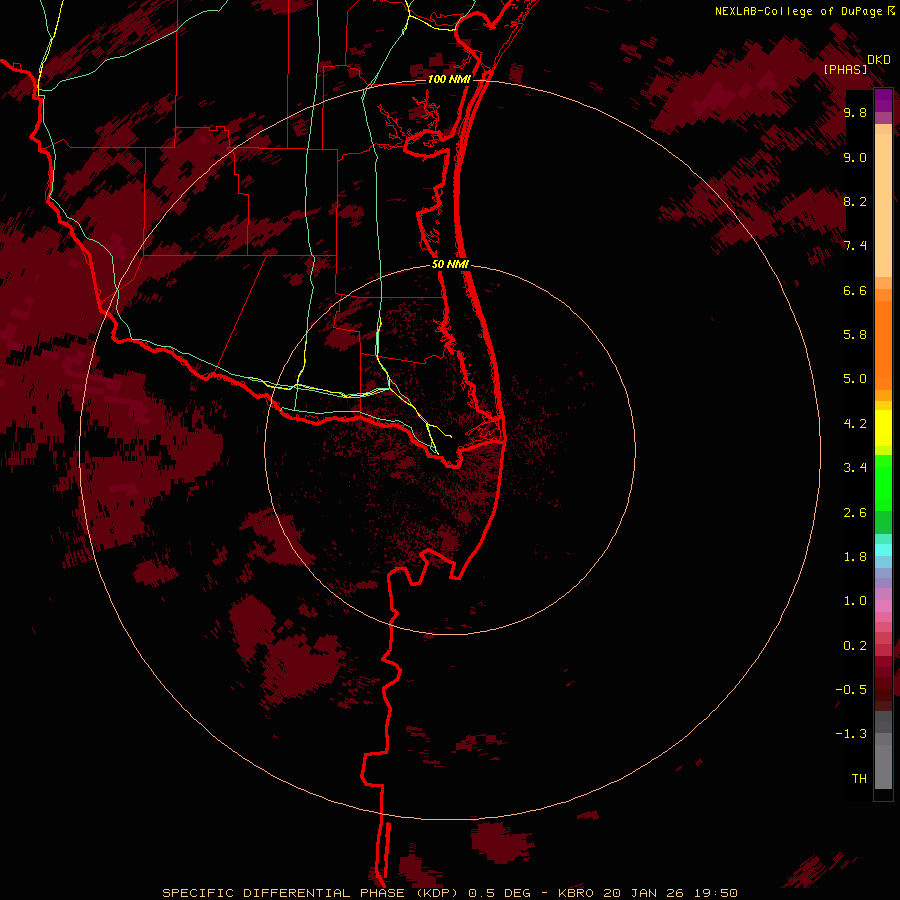Select the 5.0 legend value
The image size is (900, 900).
pyautogui.click(x=855, y=379)
